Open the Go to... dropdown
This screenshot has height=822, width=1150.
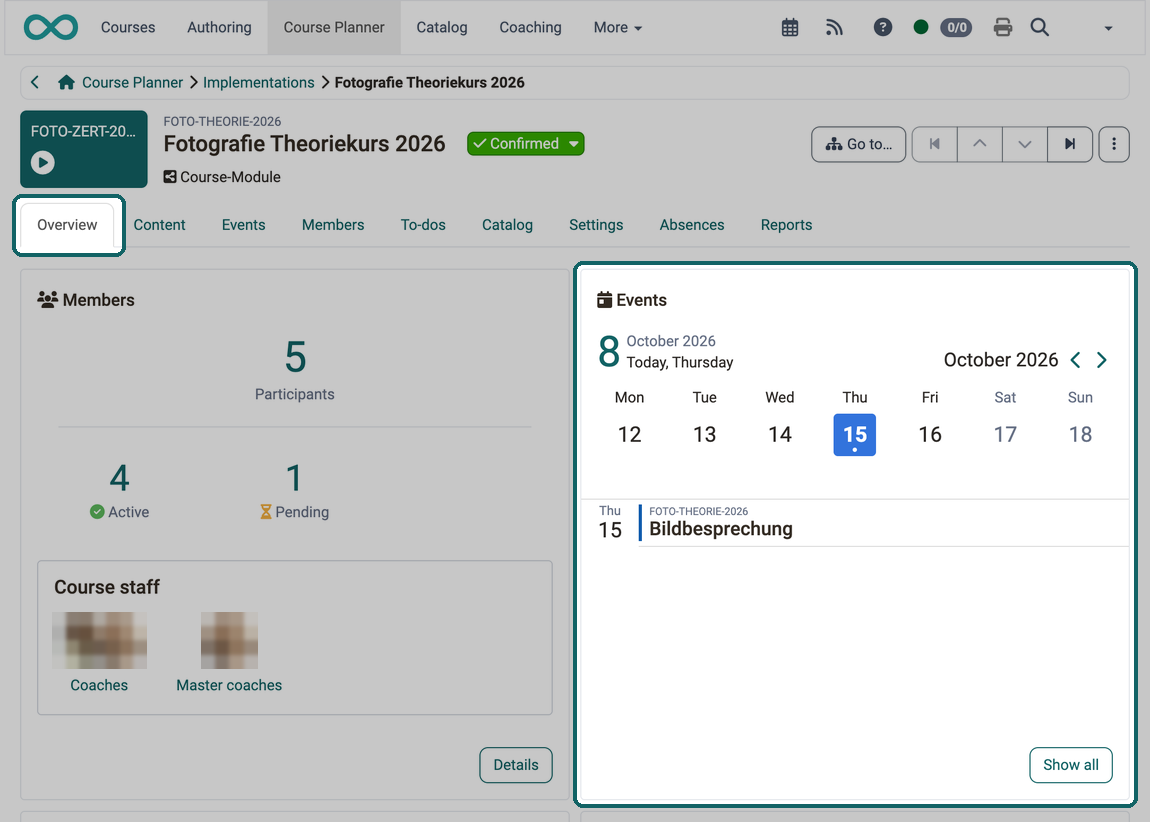(x=859, y=144)
